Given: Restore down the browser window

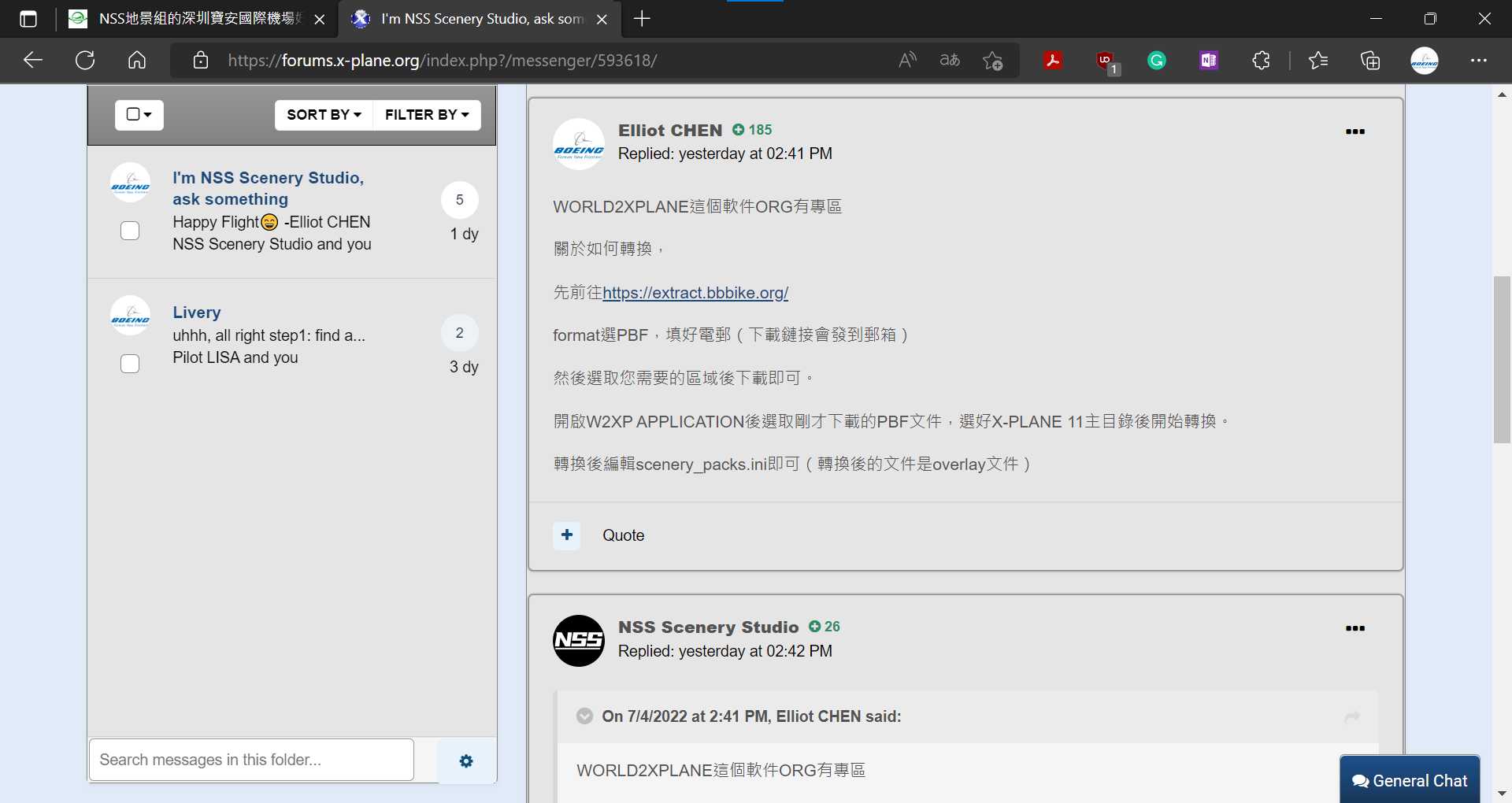Looking at the screenshot, I should (x=1431, y=19).
